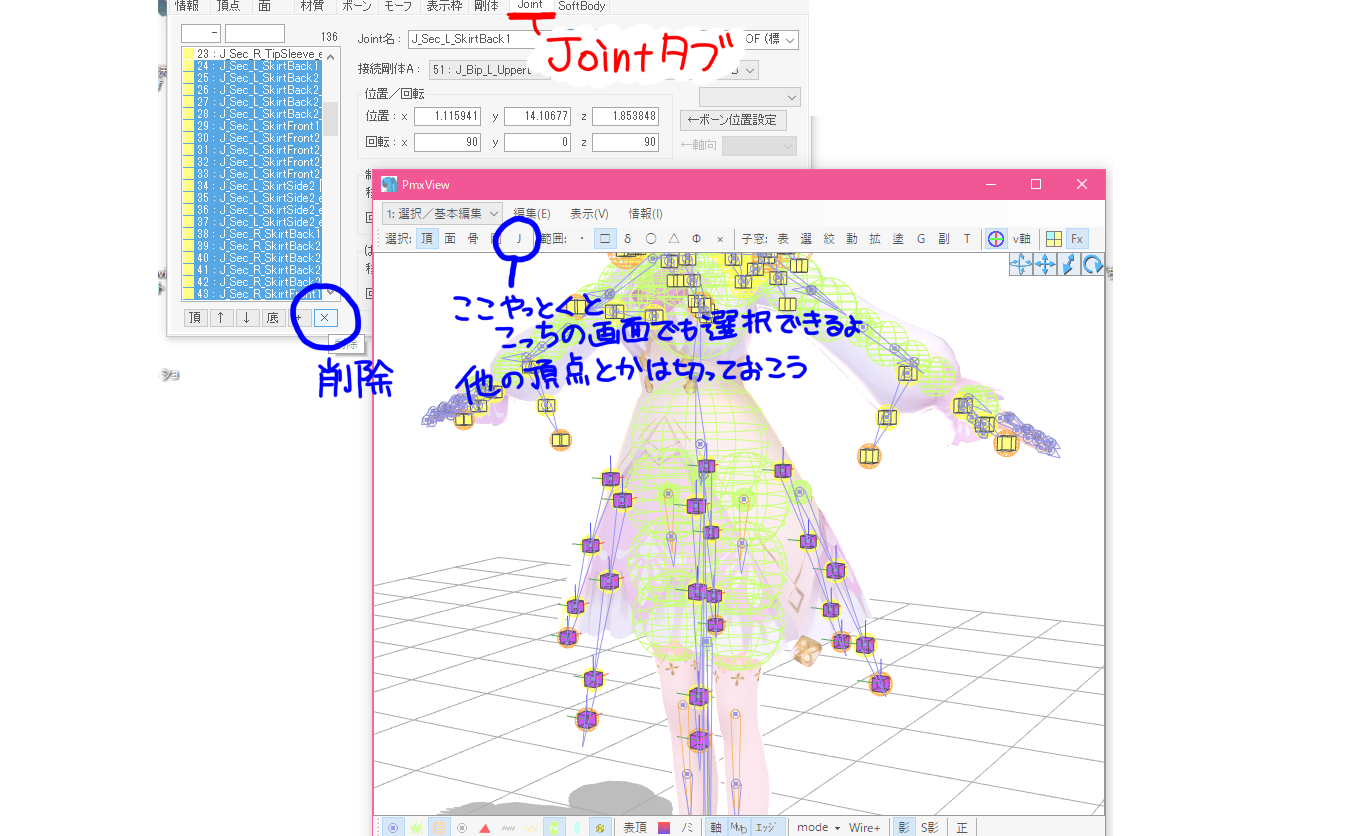Open the 絞 sub-window
Screen dimensions: 1350x836
(829, 239)
